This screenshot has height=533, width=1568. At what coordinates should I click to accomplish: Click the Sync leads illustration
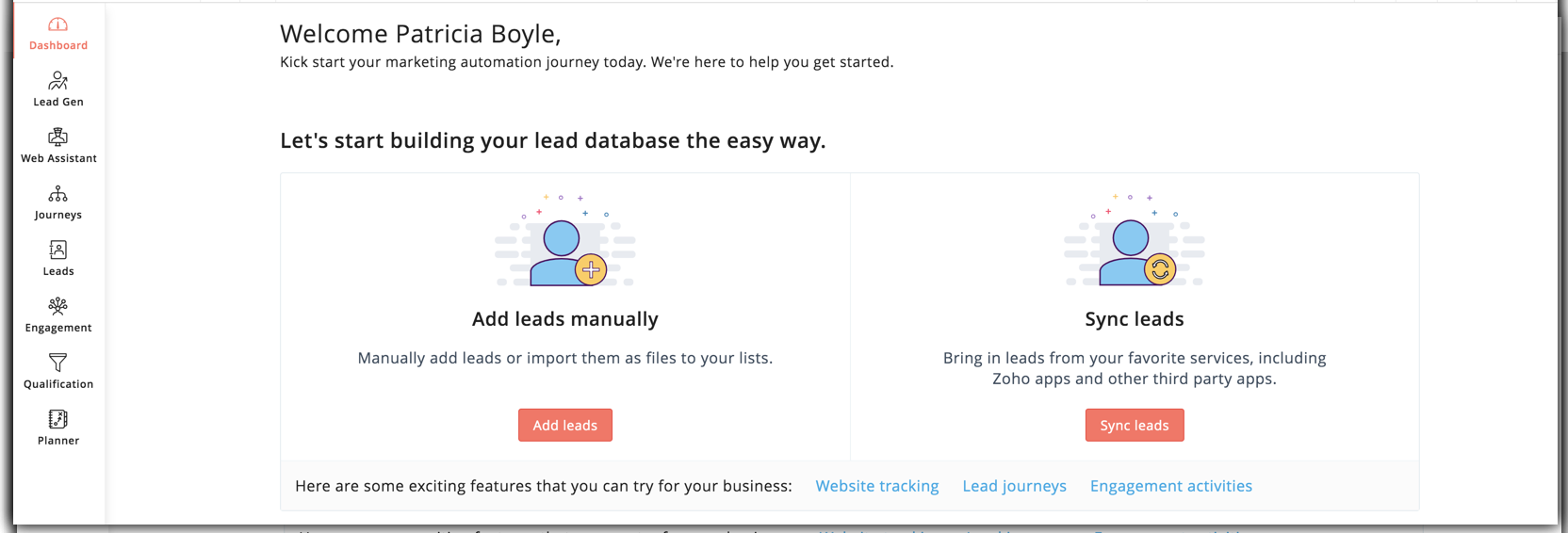(x=1135, y=243)
